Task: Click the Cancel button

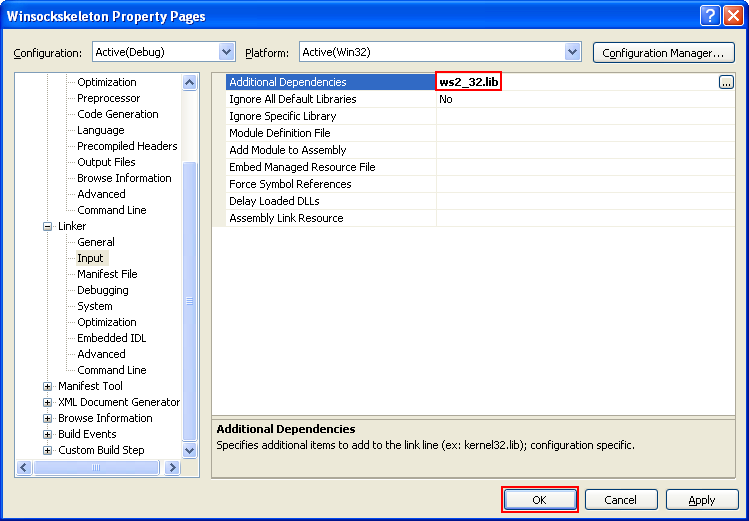Action: click(621, 500)
